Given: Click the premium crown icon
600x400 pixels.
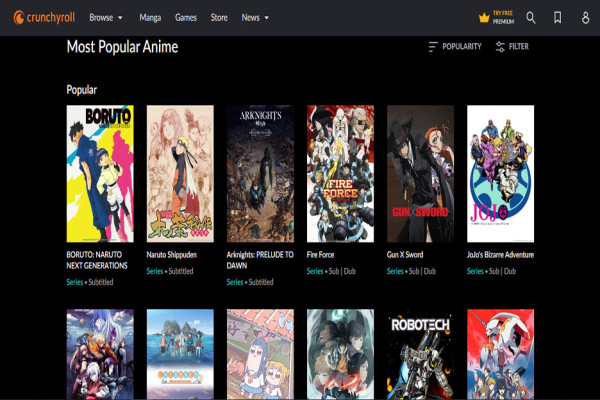Looking at the screenshot, I should pyautogui.click(x=484, y=18).
